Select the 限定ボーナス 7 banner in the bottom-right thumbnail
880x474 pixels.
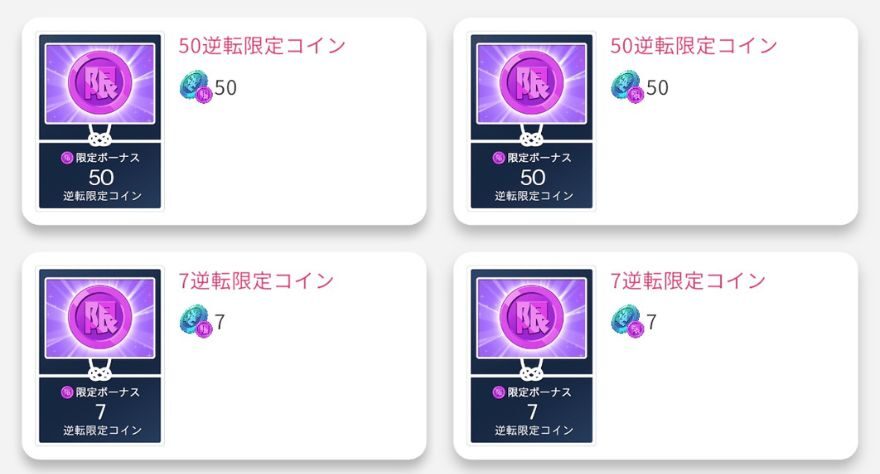533,410
